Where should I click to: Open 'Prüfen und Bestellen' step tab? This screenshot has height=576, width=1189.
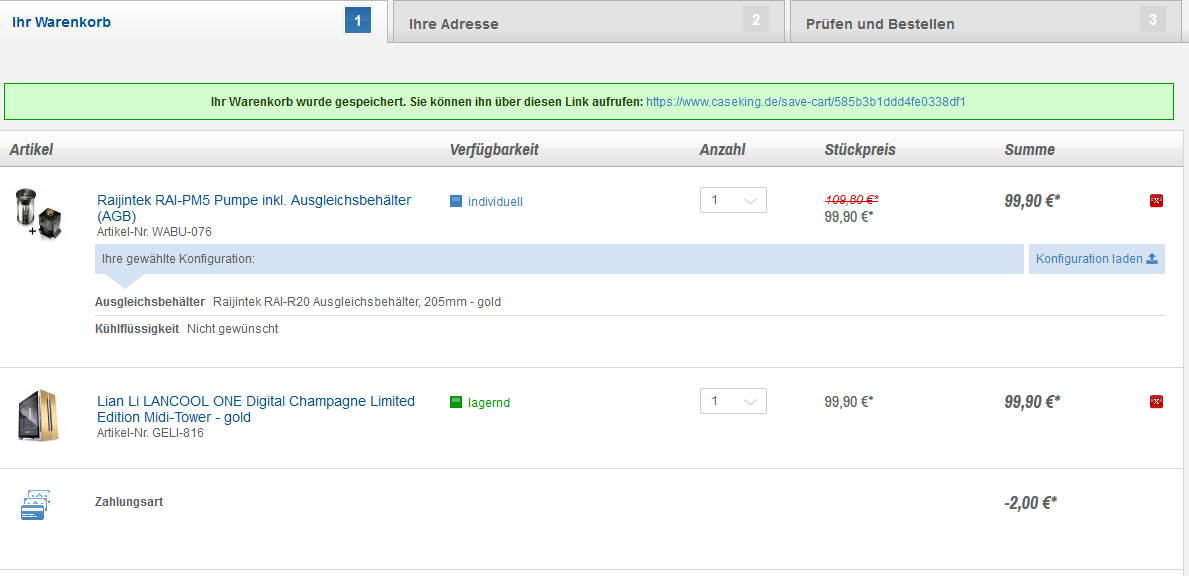[x=987, y=22]
